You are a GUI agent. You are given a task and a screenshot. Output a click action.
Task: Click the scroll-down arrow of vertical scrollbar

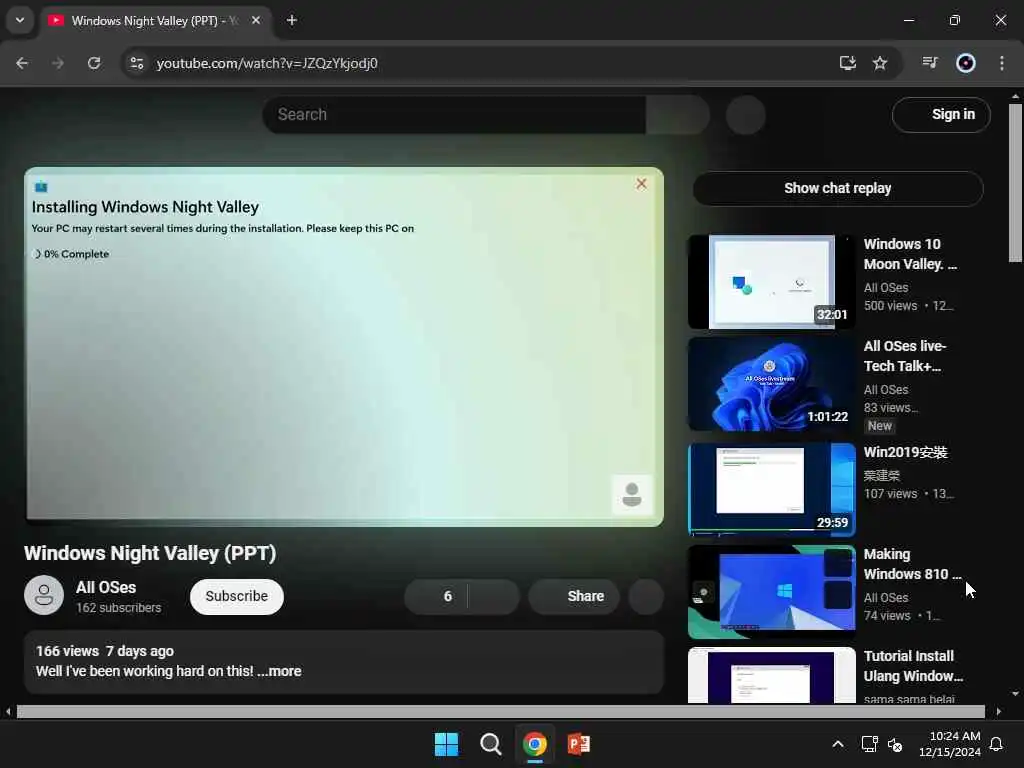coord(1015,694)
